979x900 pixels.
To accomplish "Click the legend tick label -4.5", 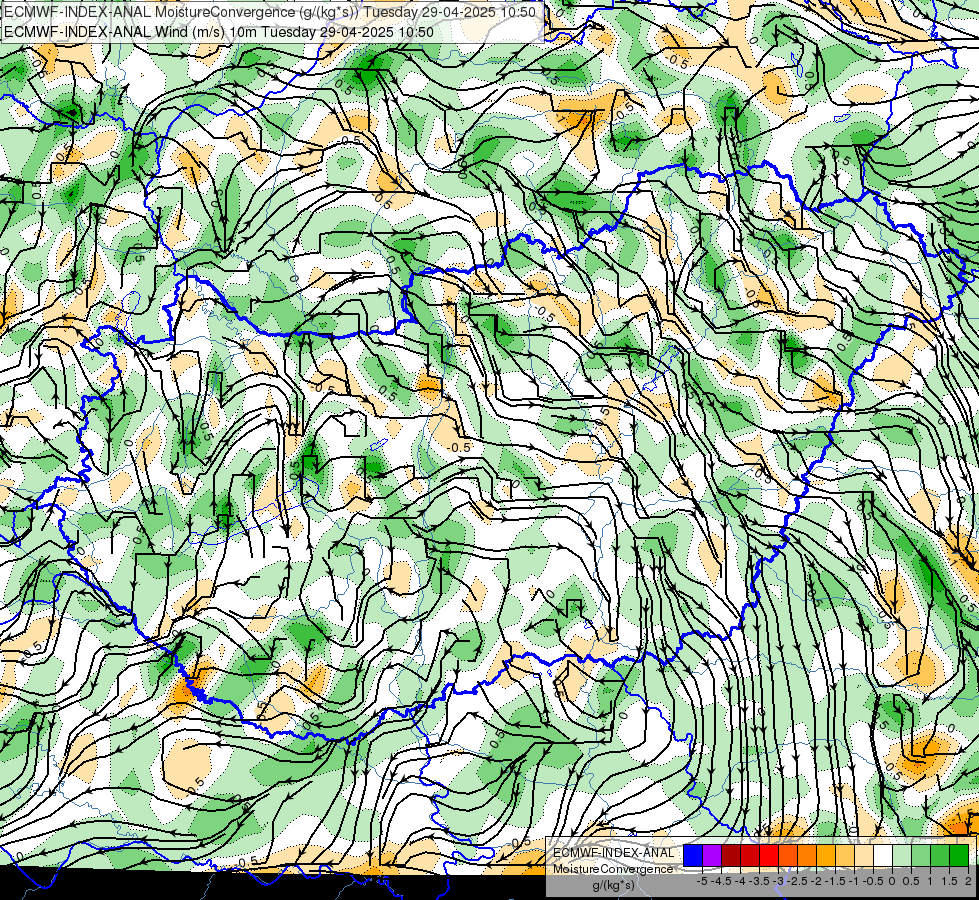I will (722, 881).
